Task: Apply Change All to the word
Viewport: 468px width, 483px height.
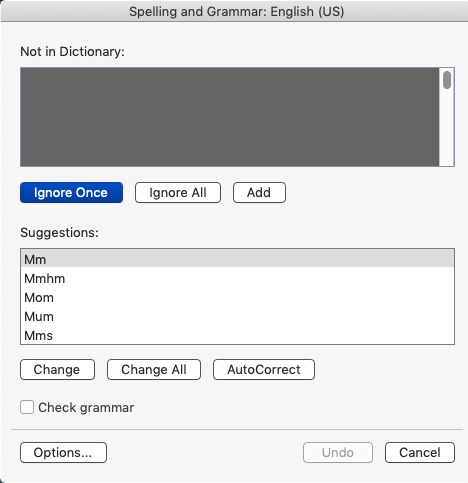Action: tap(154, 369)
